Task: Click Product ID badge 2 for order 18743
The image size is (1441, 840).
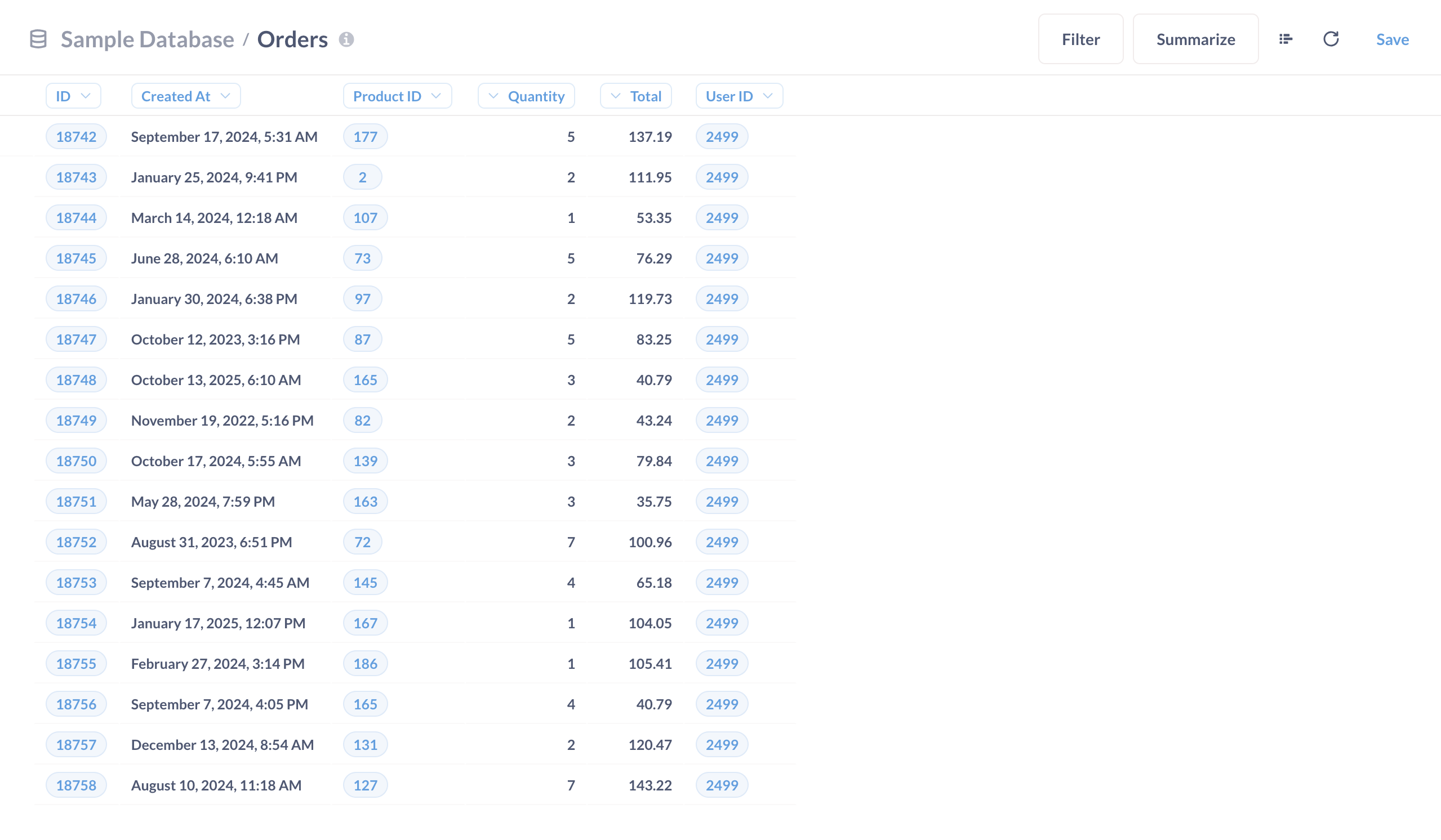Action: coord(363,177)
